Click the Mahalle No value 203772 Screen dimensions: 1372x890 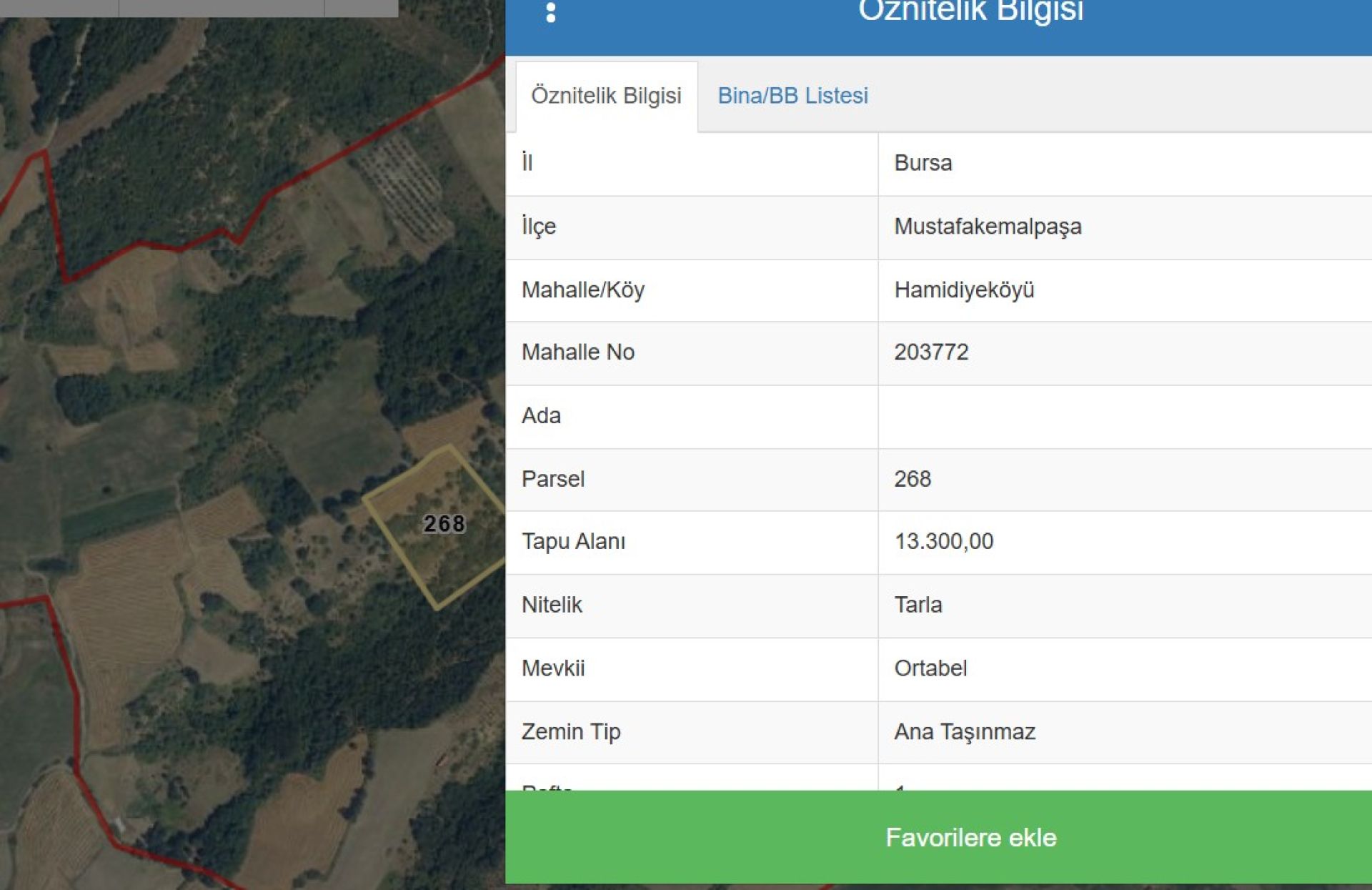(x=931, y=352)
